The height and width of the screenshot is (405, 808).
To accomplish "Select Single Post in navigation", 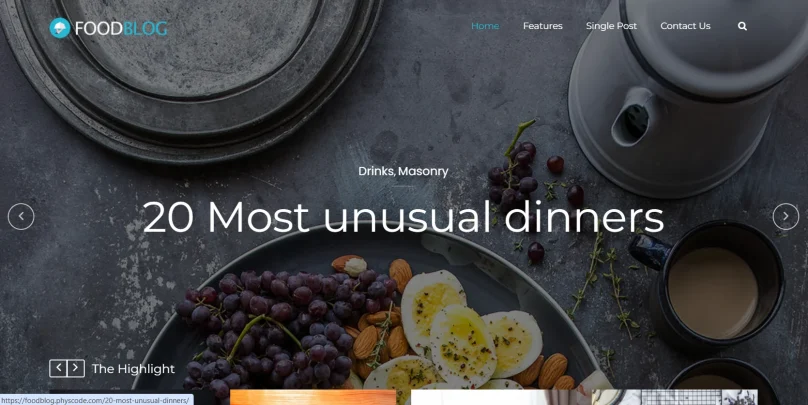I will click(x=611, y=26).
